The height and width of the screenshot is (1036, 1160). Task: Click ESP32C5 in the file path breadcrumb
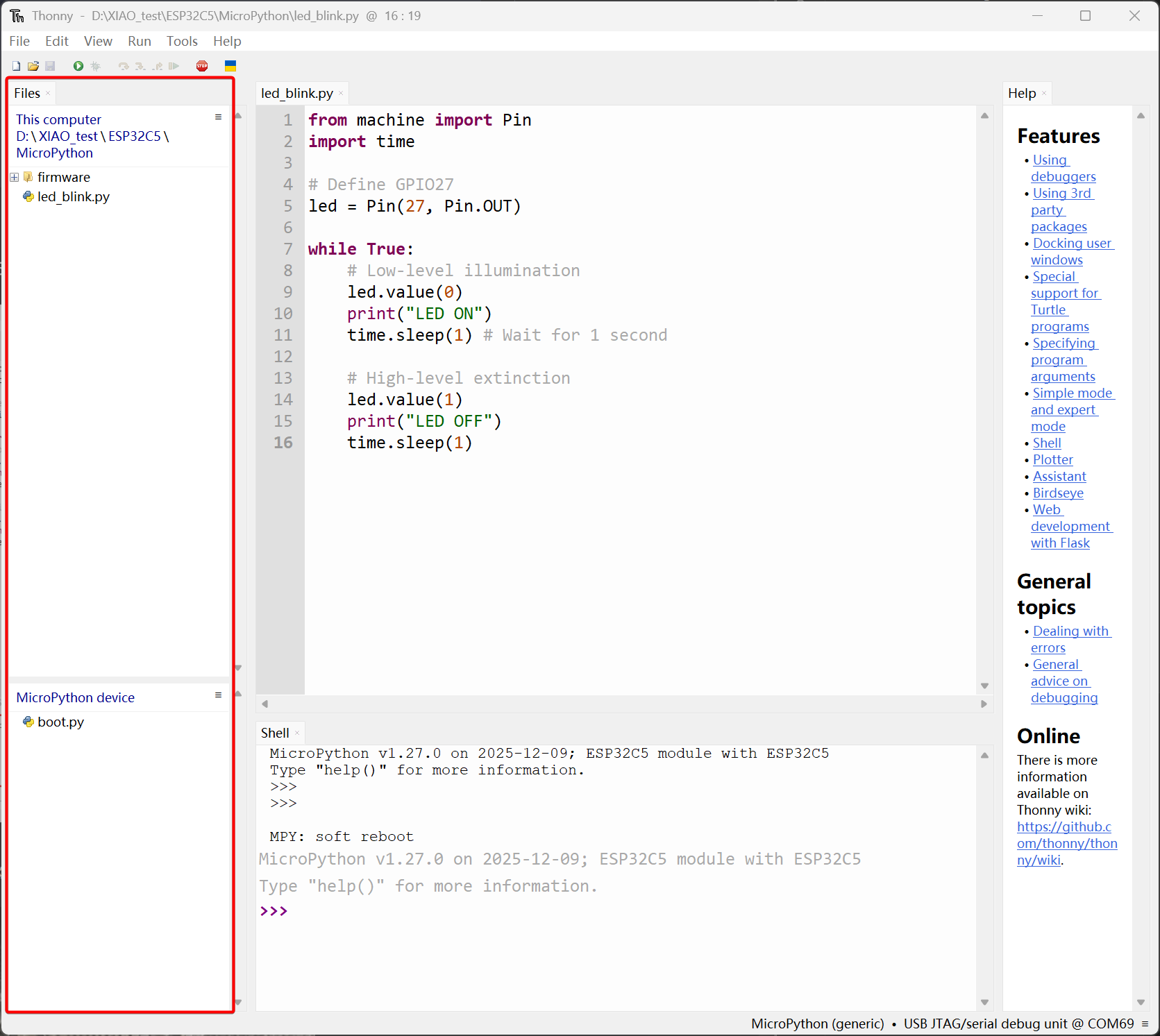(x=134, y=136)
